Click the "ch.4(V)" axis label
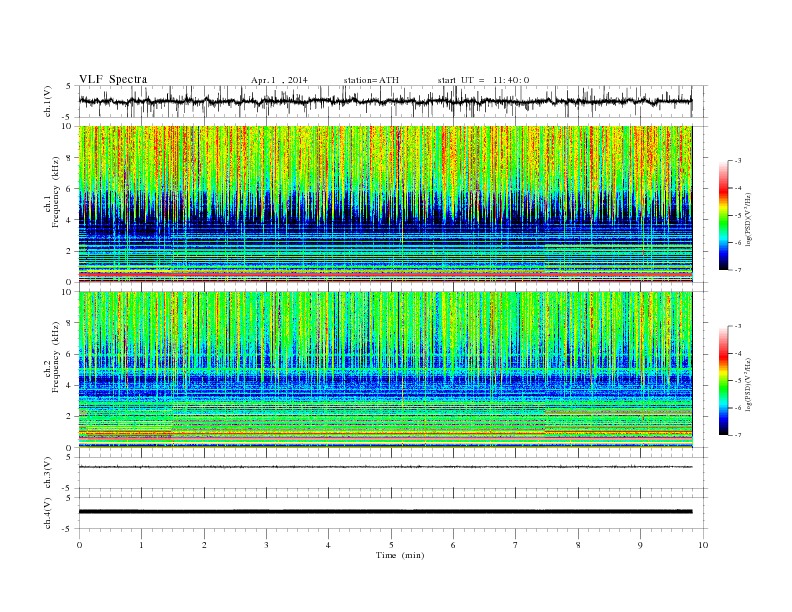 48,513
